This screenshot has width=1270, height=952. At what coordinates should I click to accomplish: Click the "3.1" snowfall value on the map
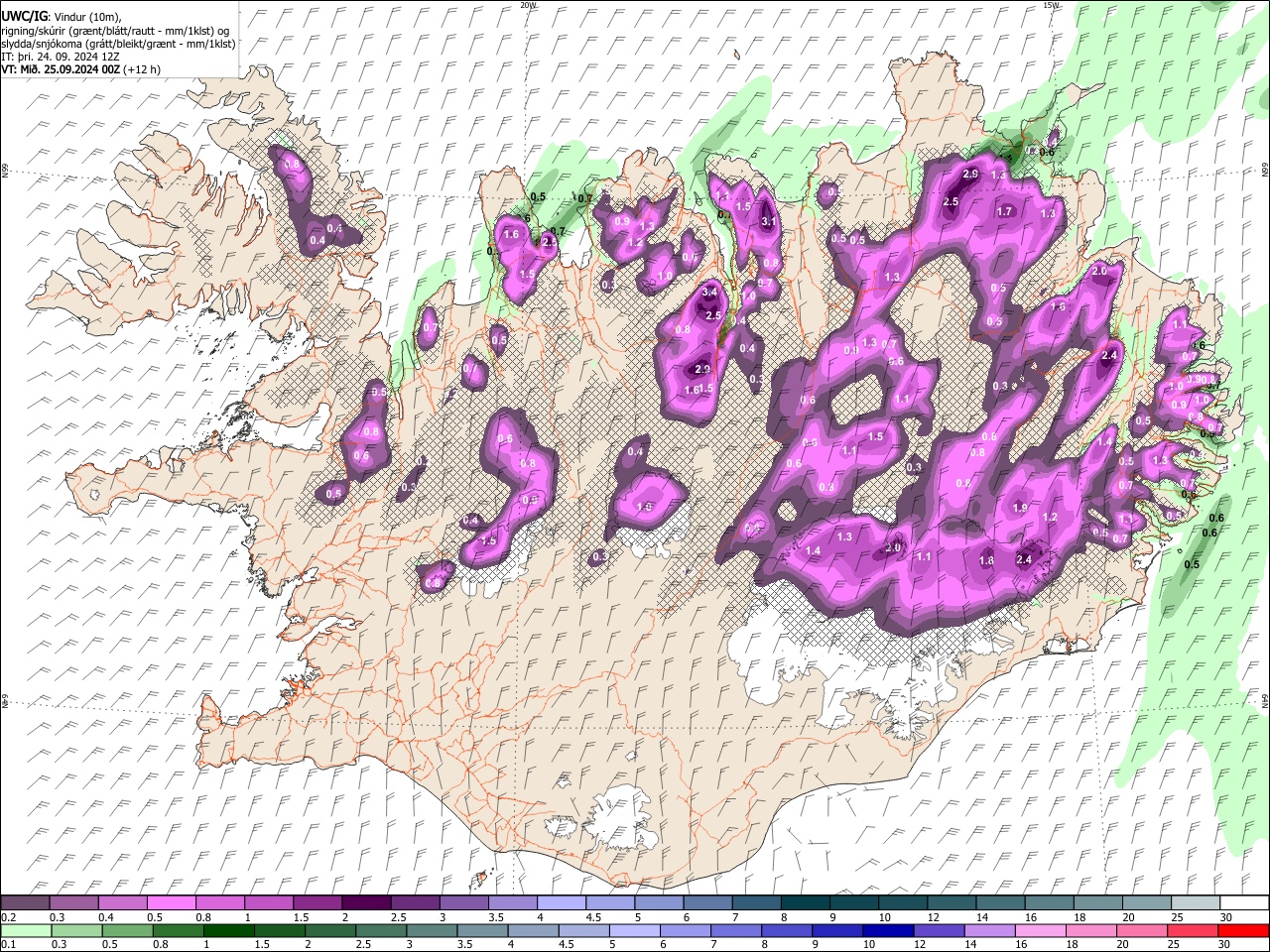(x=767, y=222)
